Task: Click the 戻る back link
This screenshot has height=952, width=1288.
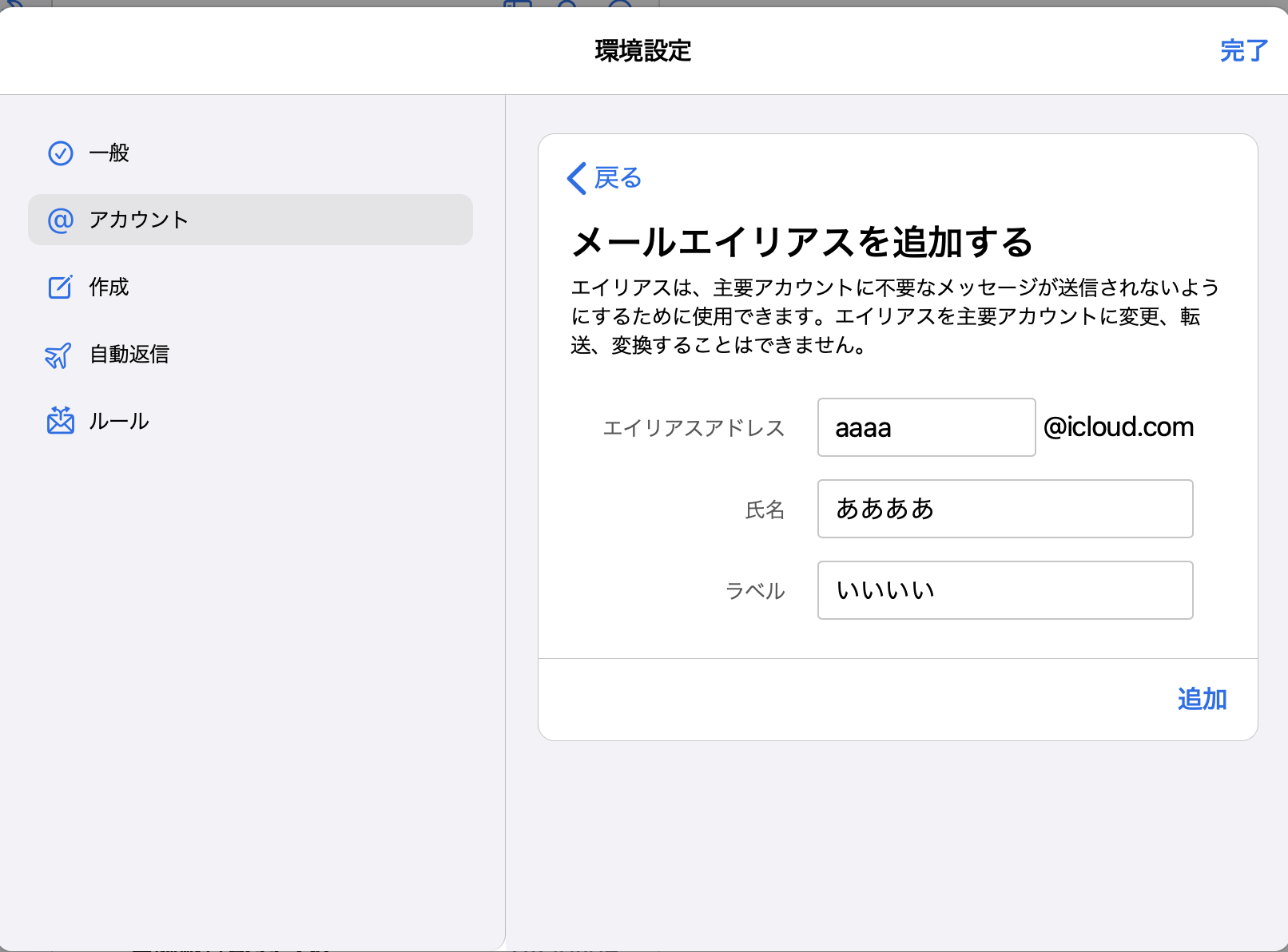Action: click(618, 178)
